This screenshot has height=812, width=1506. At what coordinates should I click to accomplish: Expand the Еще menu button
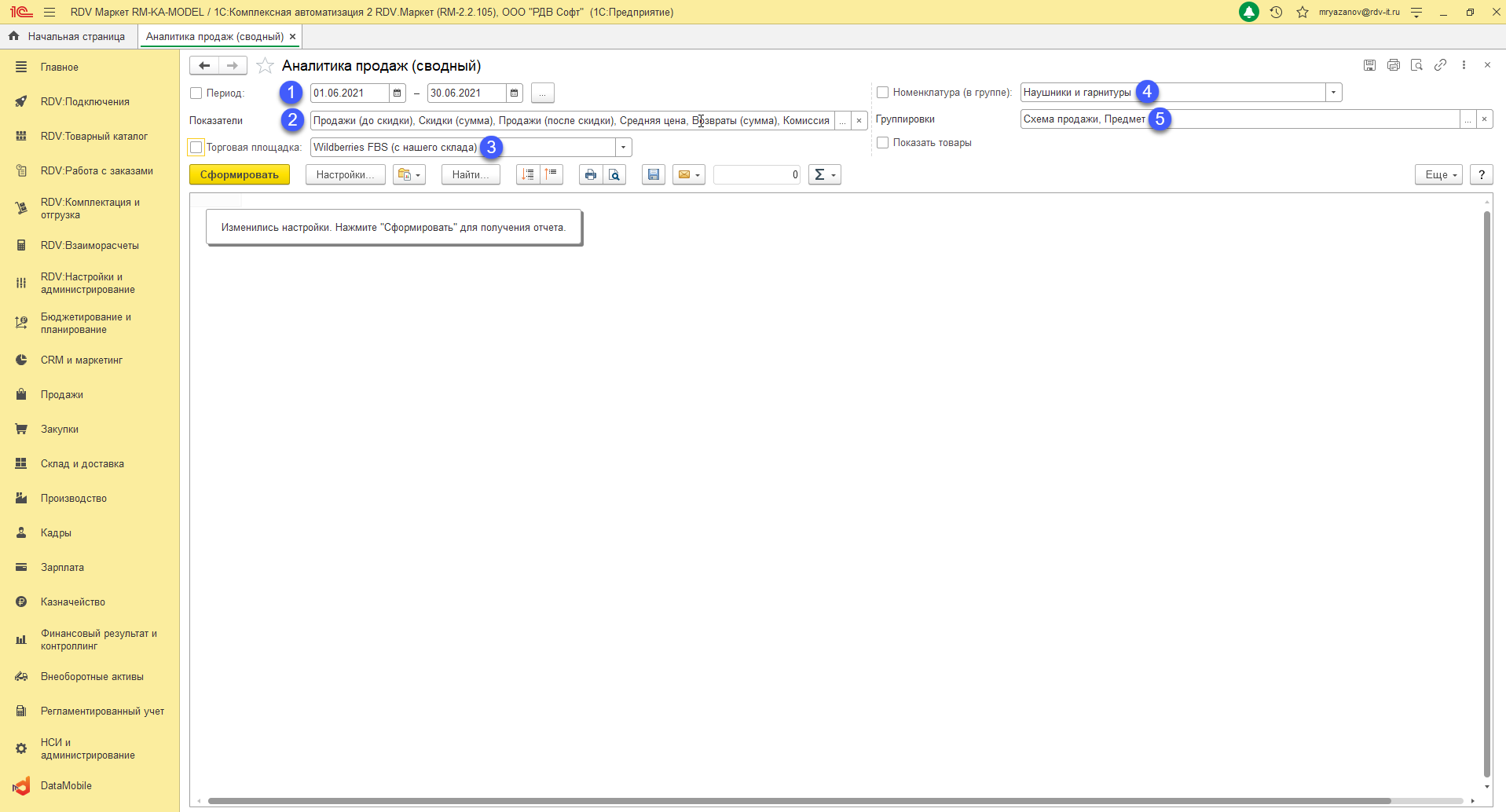click(x=1438, y=174)
